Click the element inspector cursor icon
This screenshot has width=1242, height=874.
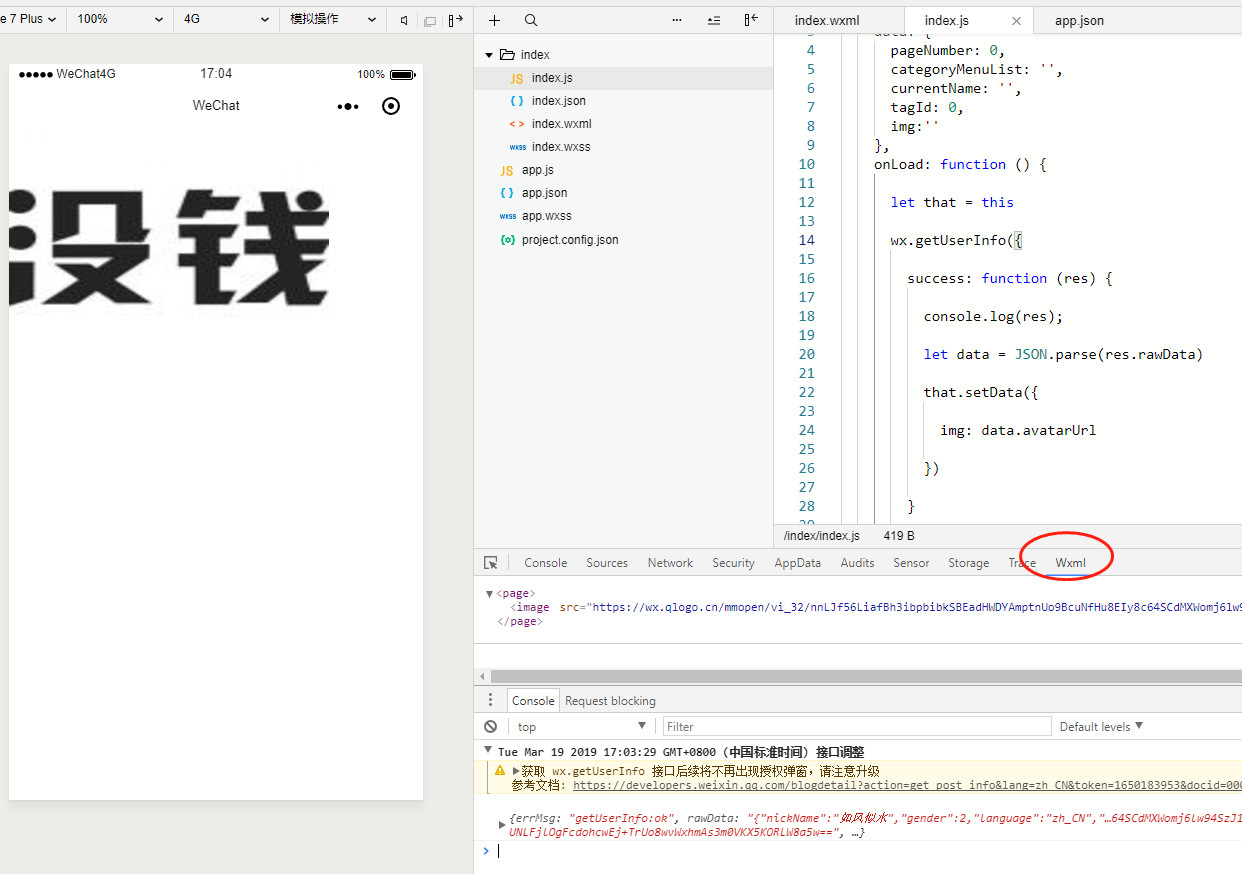tap(491, 563)
